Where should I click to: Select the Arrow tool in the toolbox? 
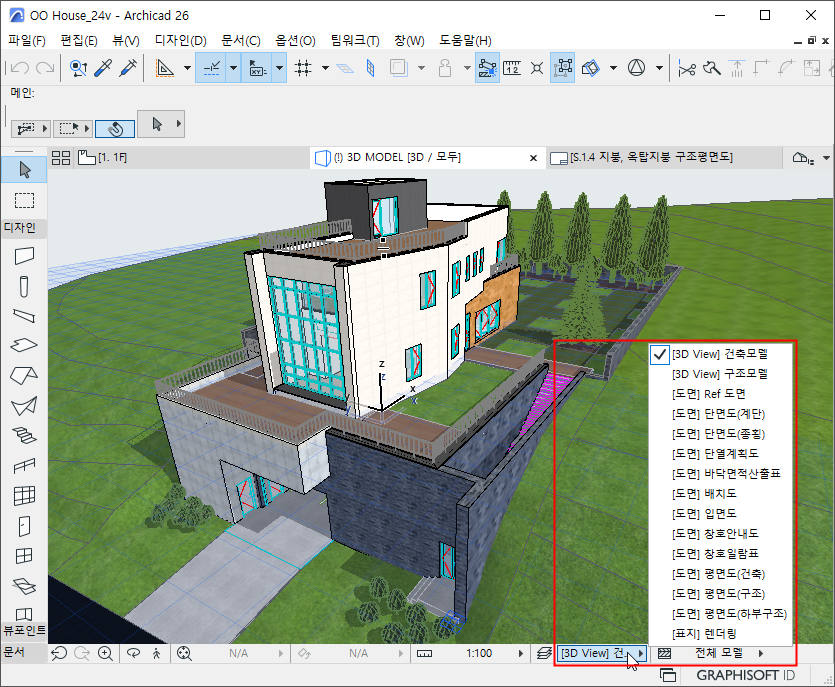coord(24,170)
